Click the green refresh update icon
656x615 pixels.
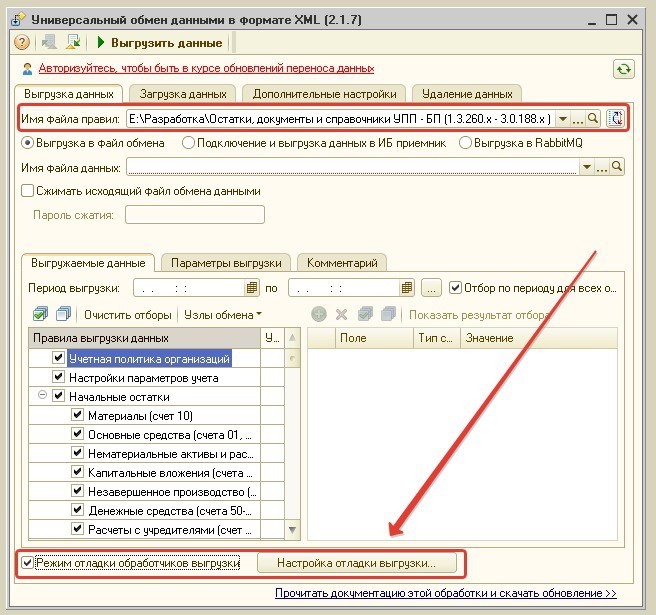coord(623,69)
